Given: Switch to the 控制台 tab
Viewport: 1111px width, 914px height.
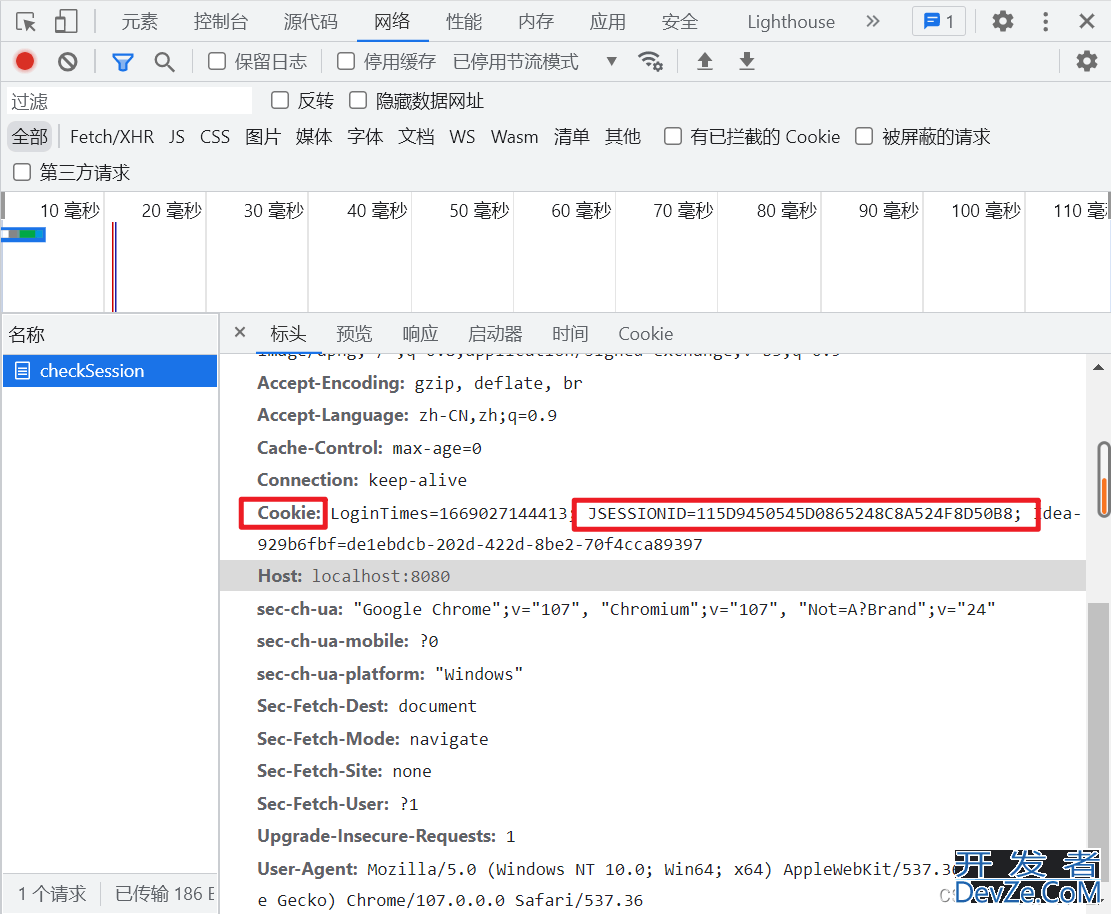Looking at the screenshot, I should [x=220, y=22].
